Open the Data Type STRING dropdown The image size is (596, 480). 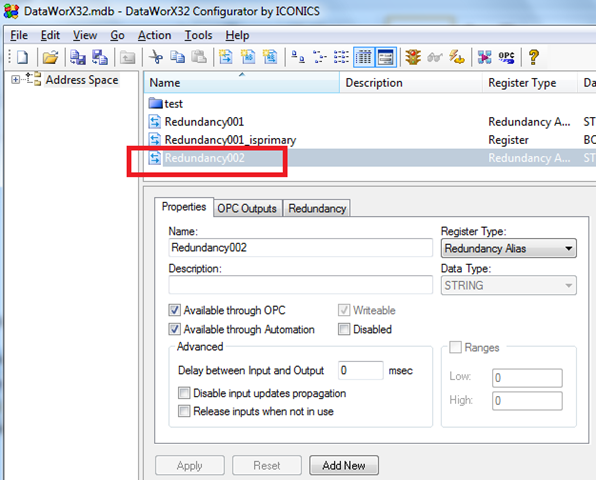point(509,285)
